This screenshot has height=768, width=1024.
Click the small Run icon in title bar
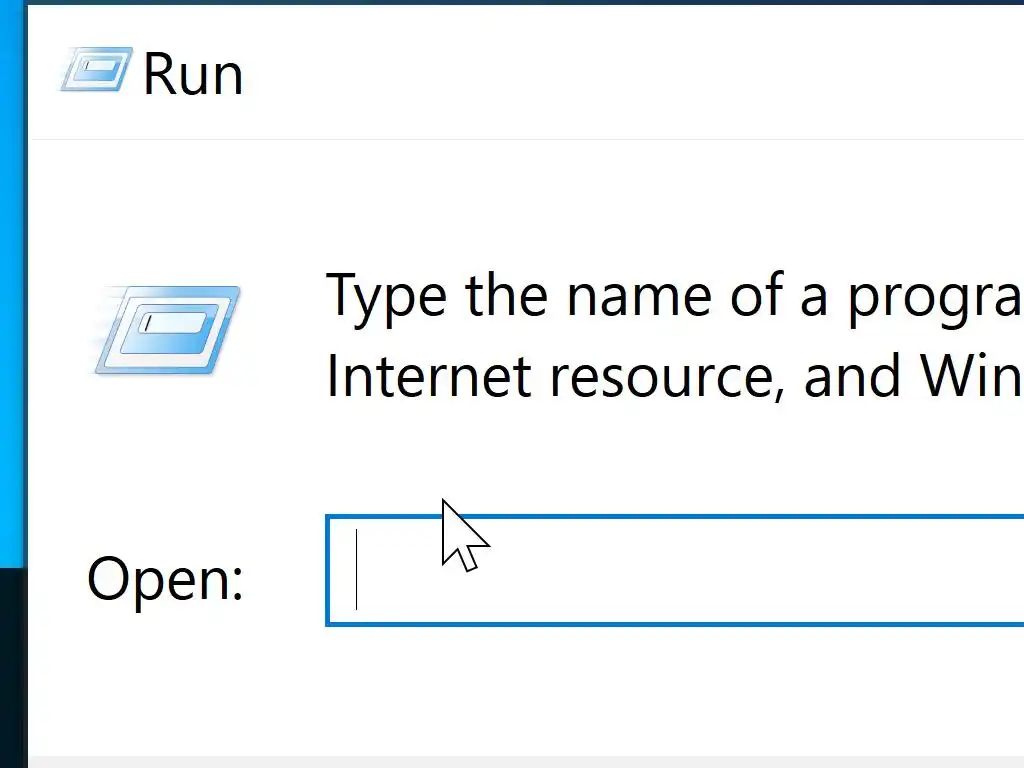point(96,70)
